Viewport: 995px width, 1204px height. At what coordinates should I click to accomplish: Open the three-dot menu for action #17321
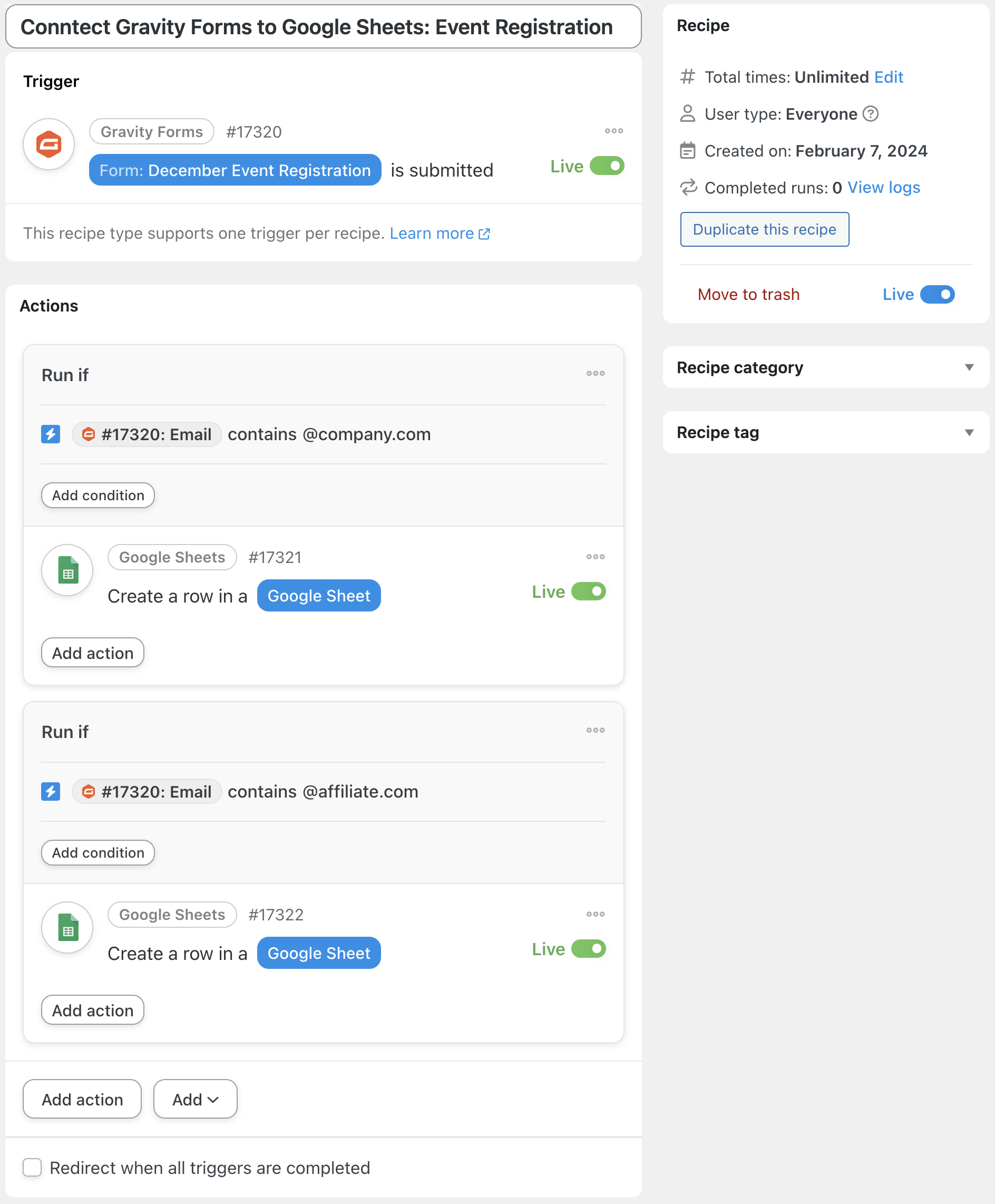(x=595, y=557)
